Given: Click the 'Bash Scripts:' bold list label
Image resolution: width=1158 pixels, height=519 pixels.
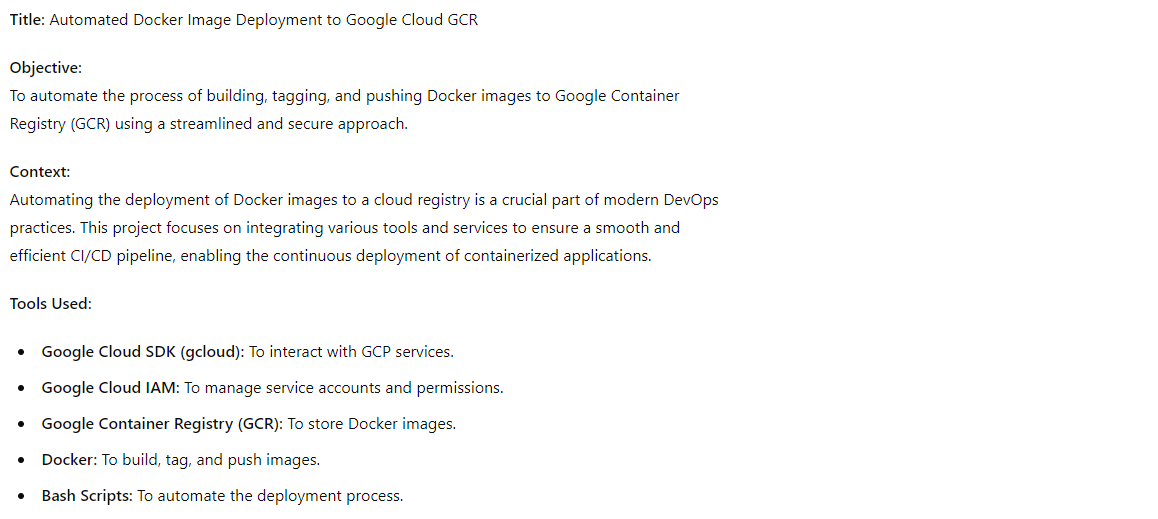Looking at the screenshot, I should [x=87, y=496].
